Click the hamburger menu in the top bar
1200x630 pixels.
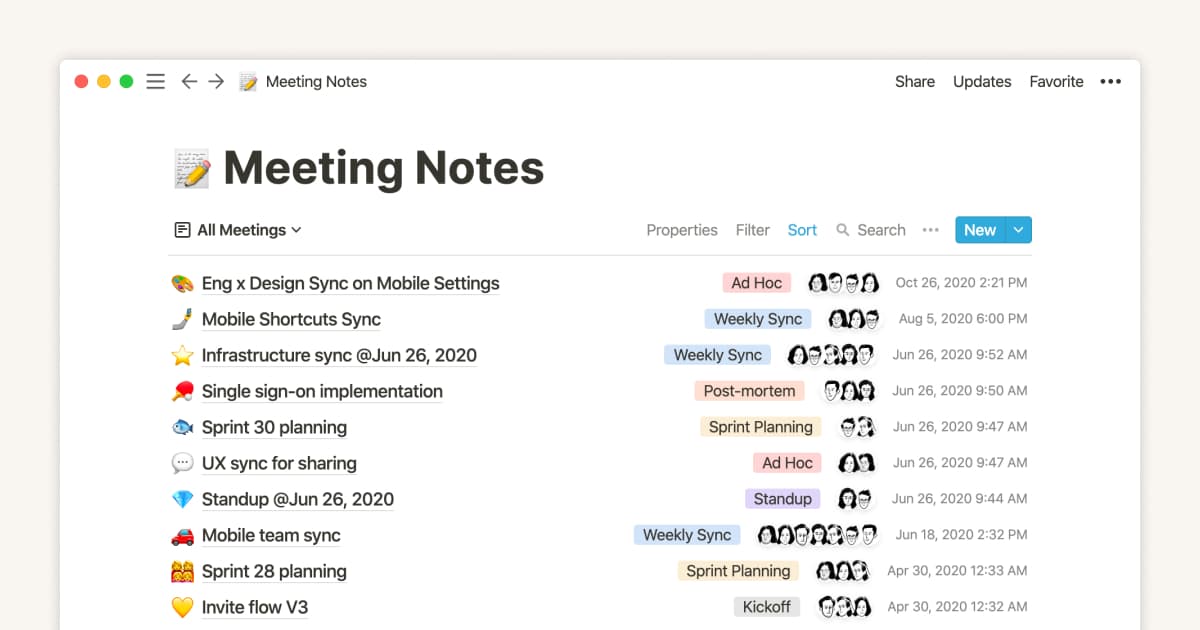[x=155, y=81]
